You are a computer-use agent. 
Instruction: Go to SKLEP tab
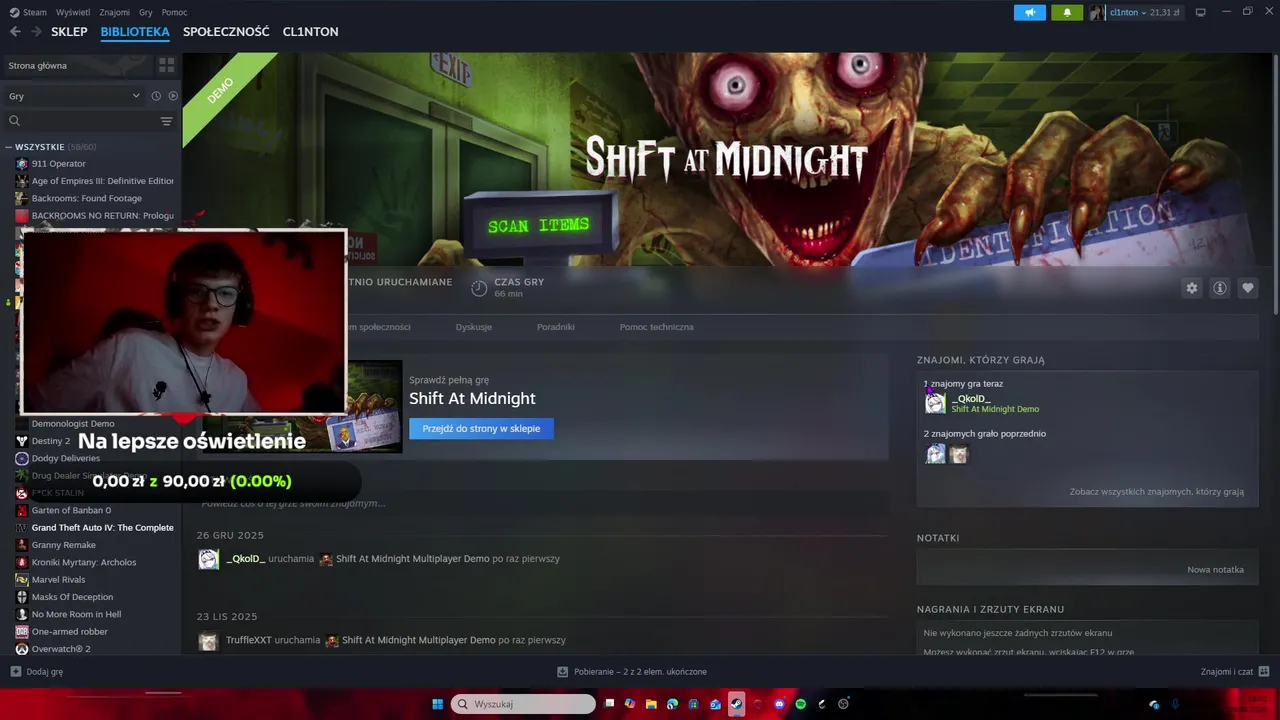point(69,32)
